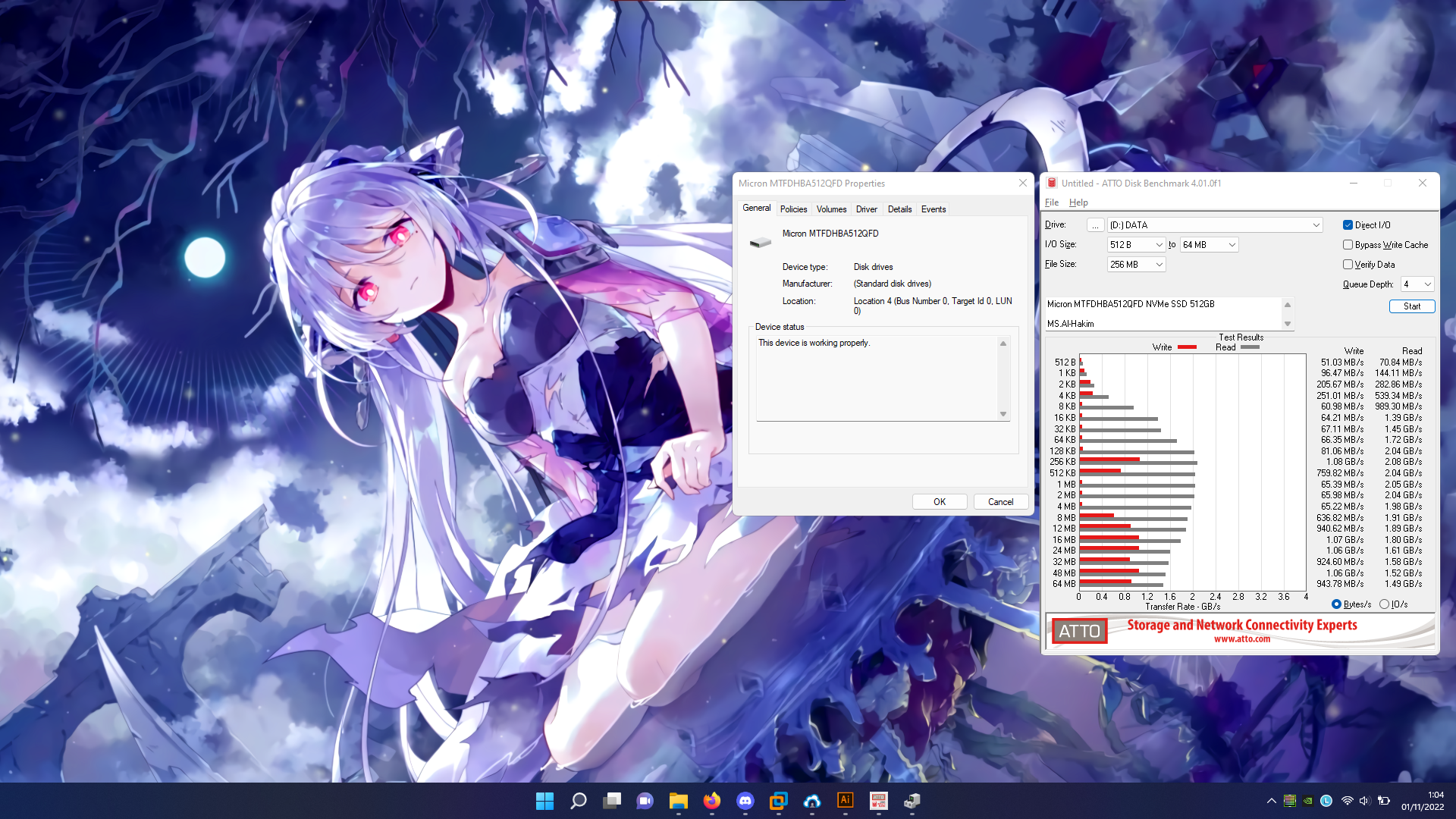The image size is (1456, 819).
Task: Switch to the Volumes tab
Action: coord(831,209)
